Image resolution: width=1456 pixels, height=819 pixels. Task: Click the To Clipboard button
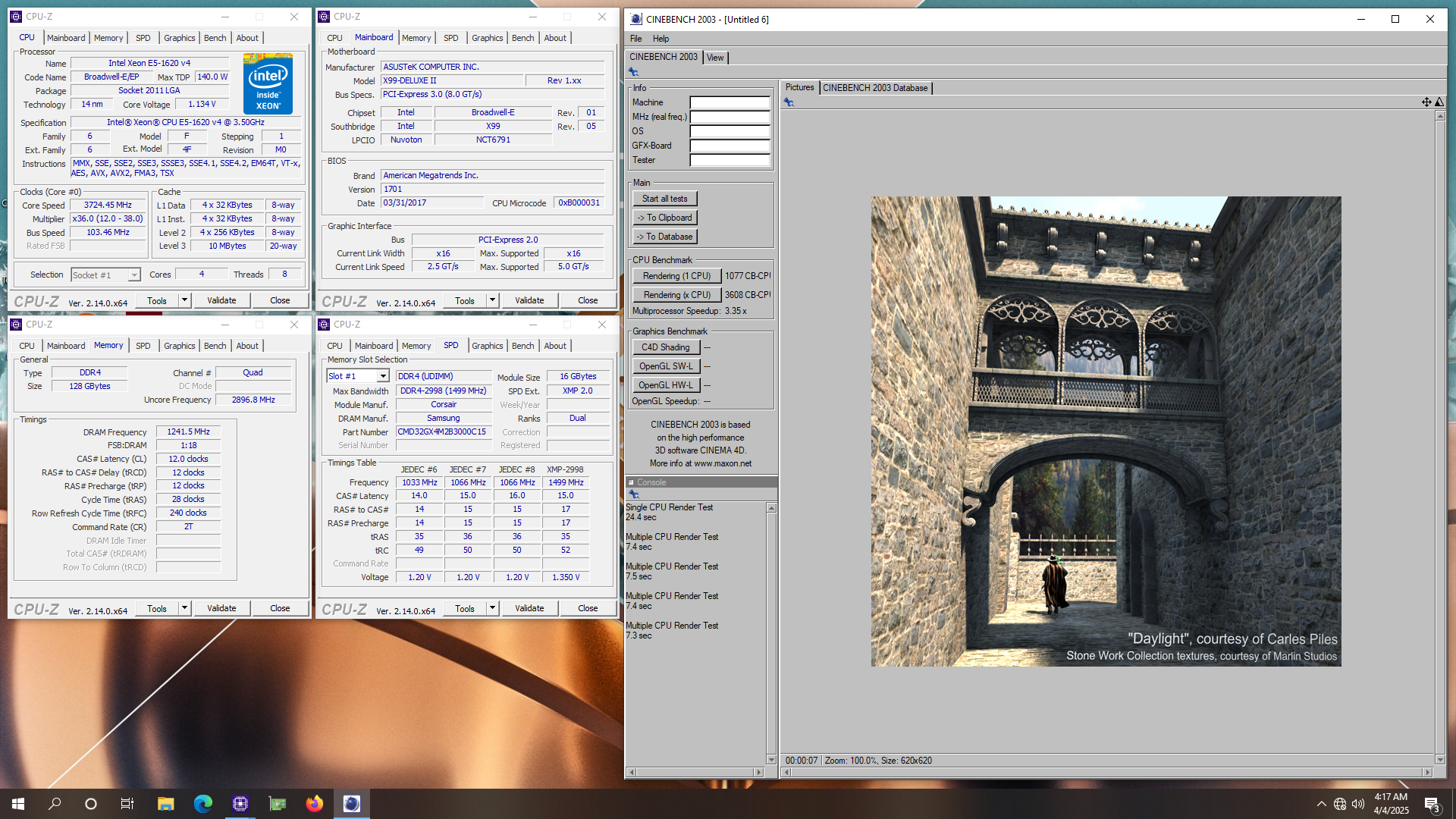(x=664, y=218)
